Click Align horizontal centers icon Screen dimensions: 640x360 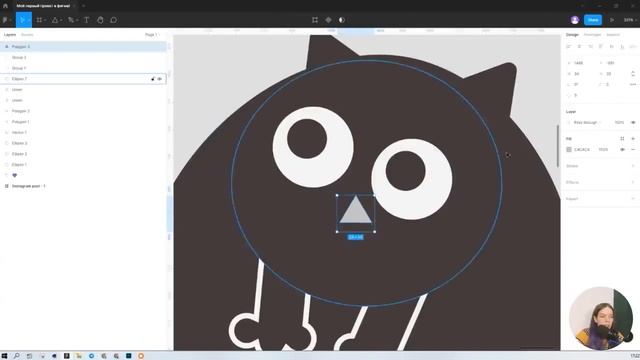(x=579, y=47)
